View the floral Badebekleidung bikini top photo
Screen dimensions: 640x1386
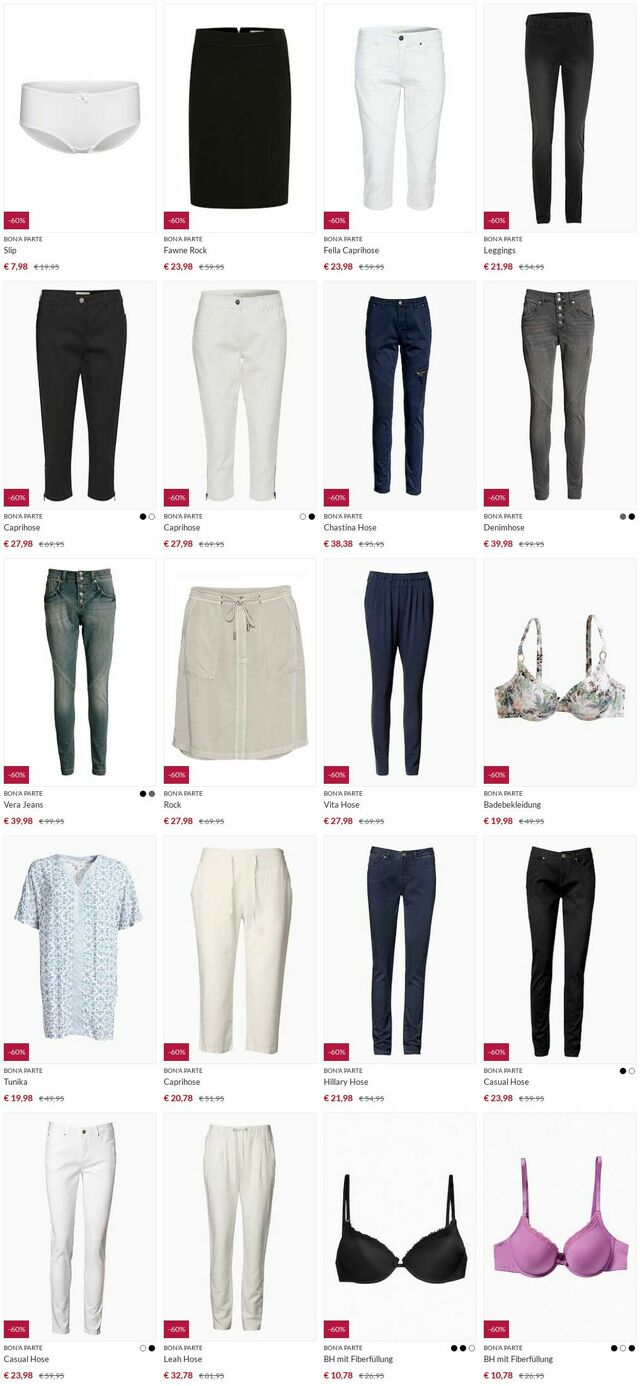pos(560,672)
